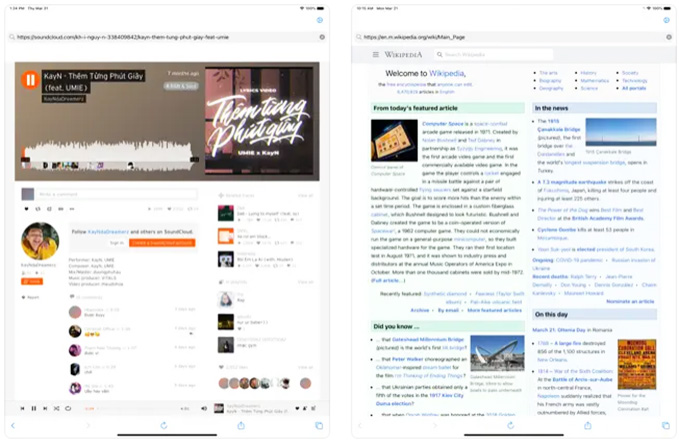This screenshot has height=446, width=679.
Task: Go back in left browser window
Action: pos(13,426)
